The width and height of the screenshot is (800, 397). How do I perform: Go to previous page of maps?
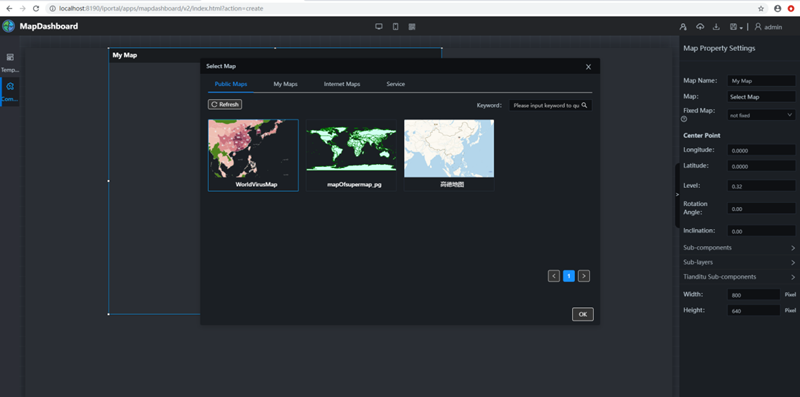[554, 276]
